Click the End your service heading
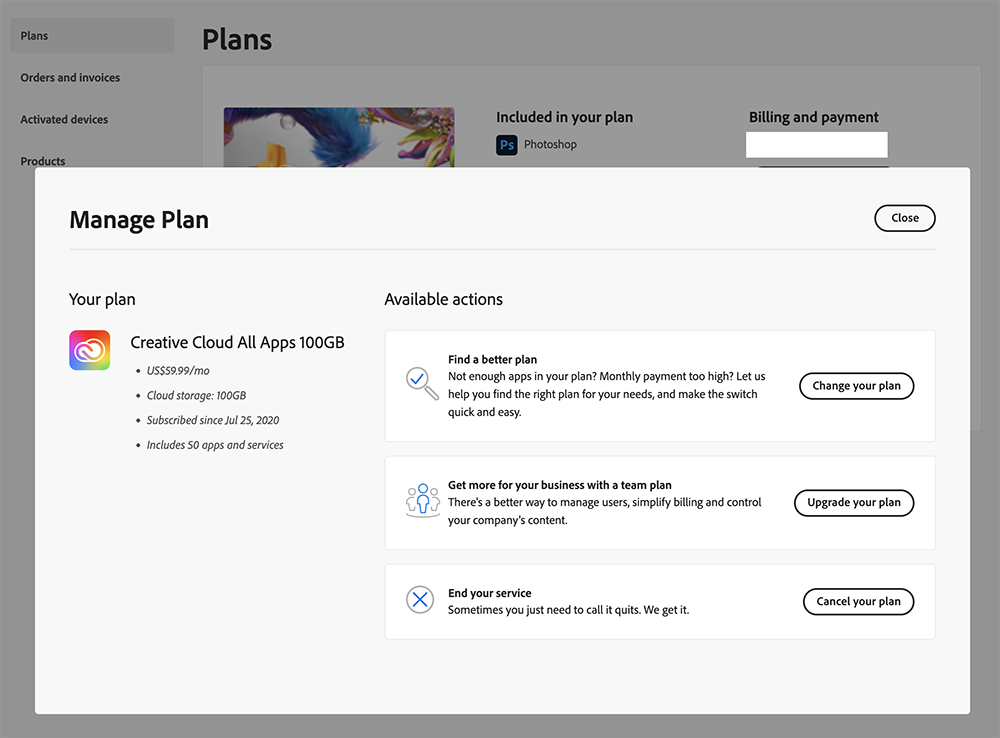This screenshot has height=738, width=1000. tap(490, 593)
